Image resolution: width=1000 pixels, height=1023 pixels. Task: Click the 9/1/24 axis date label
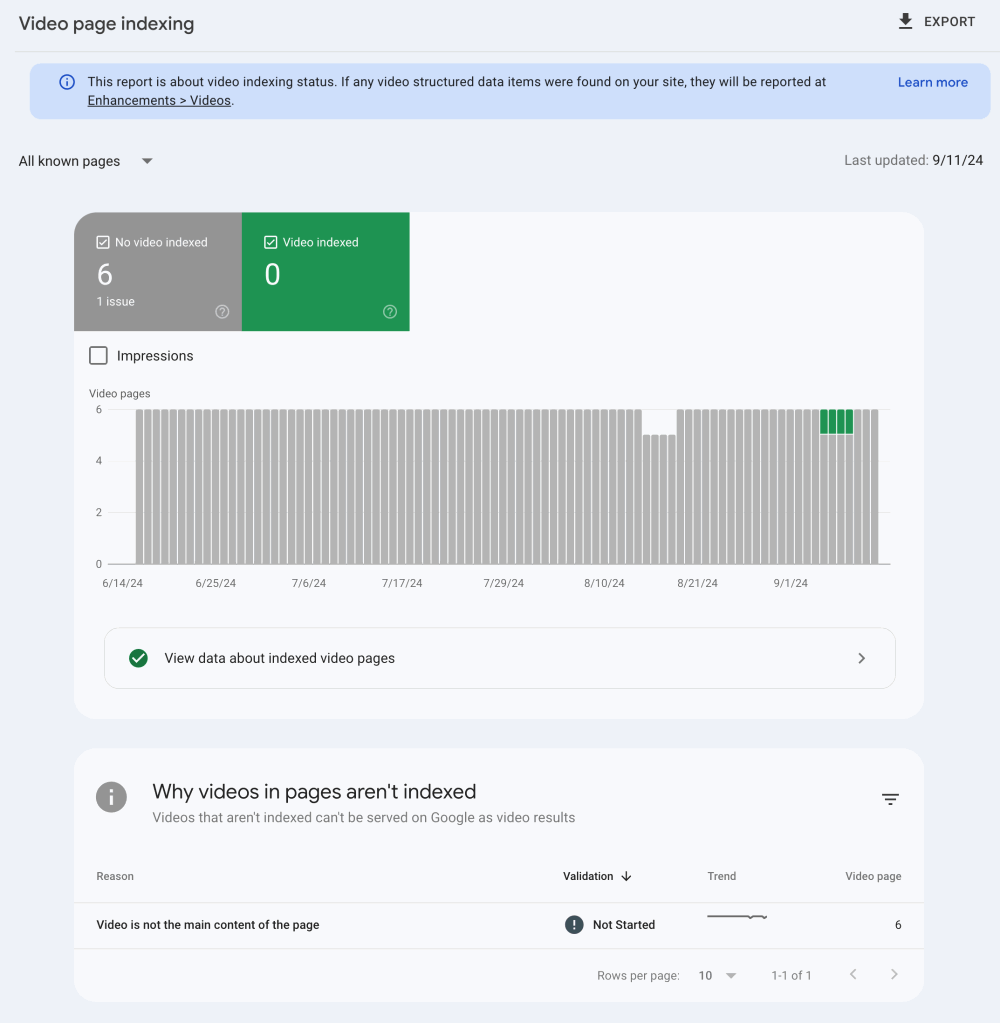(791, 583)
